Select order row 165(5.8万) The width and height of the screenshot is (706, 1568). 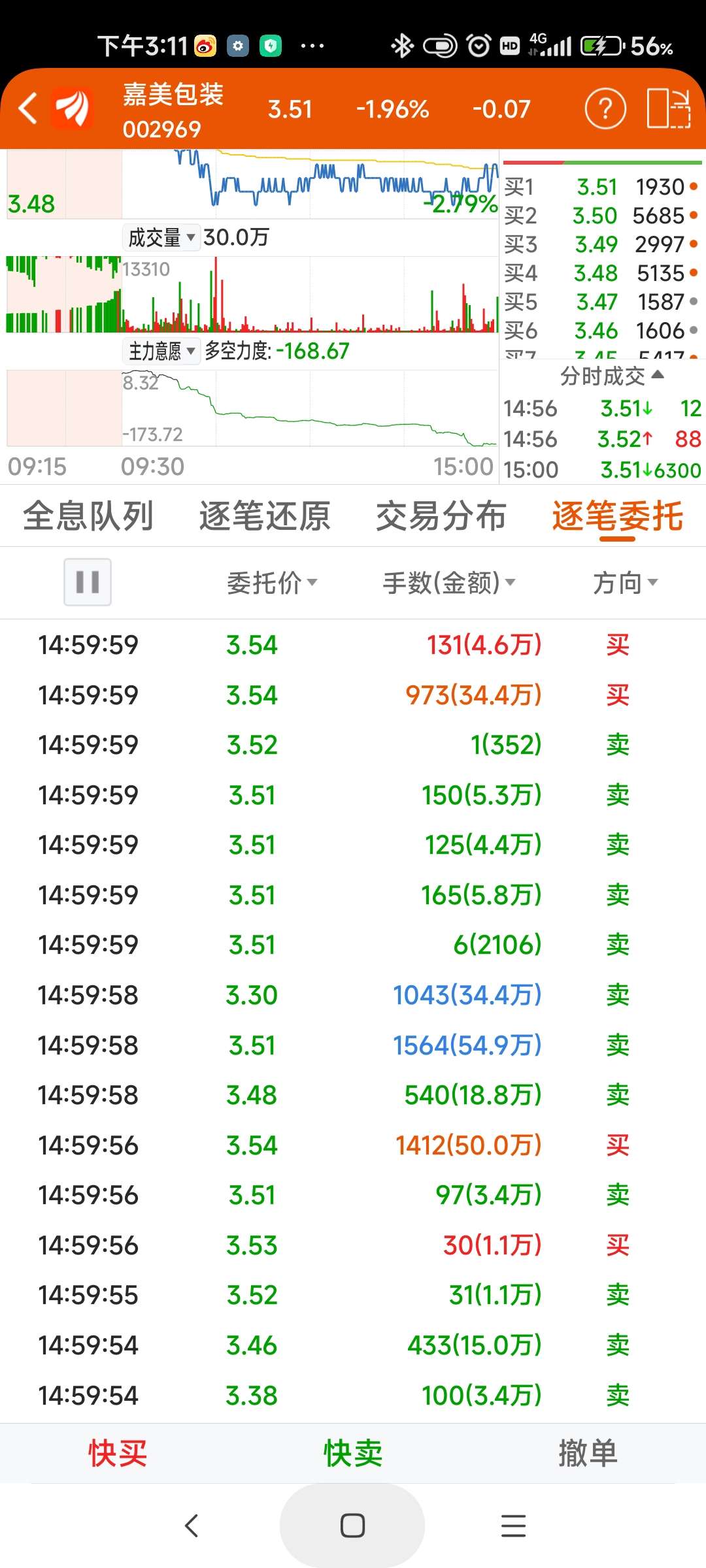[353, 895]
